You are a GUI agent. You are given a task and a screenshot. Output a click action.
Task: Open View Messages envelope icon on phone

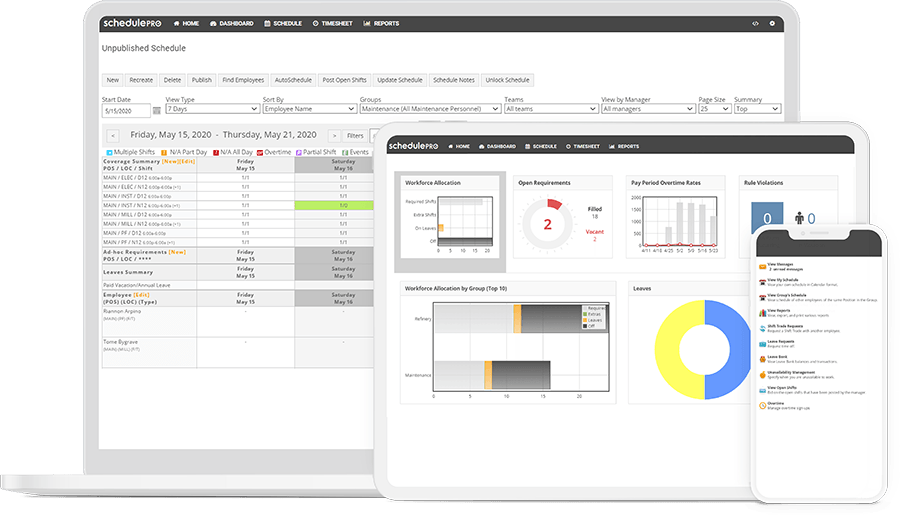click(762, 267)
